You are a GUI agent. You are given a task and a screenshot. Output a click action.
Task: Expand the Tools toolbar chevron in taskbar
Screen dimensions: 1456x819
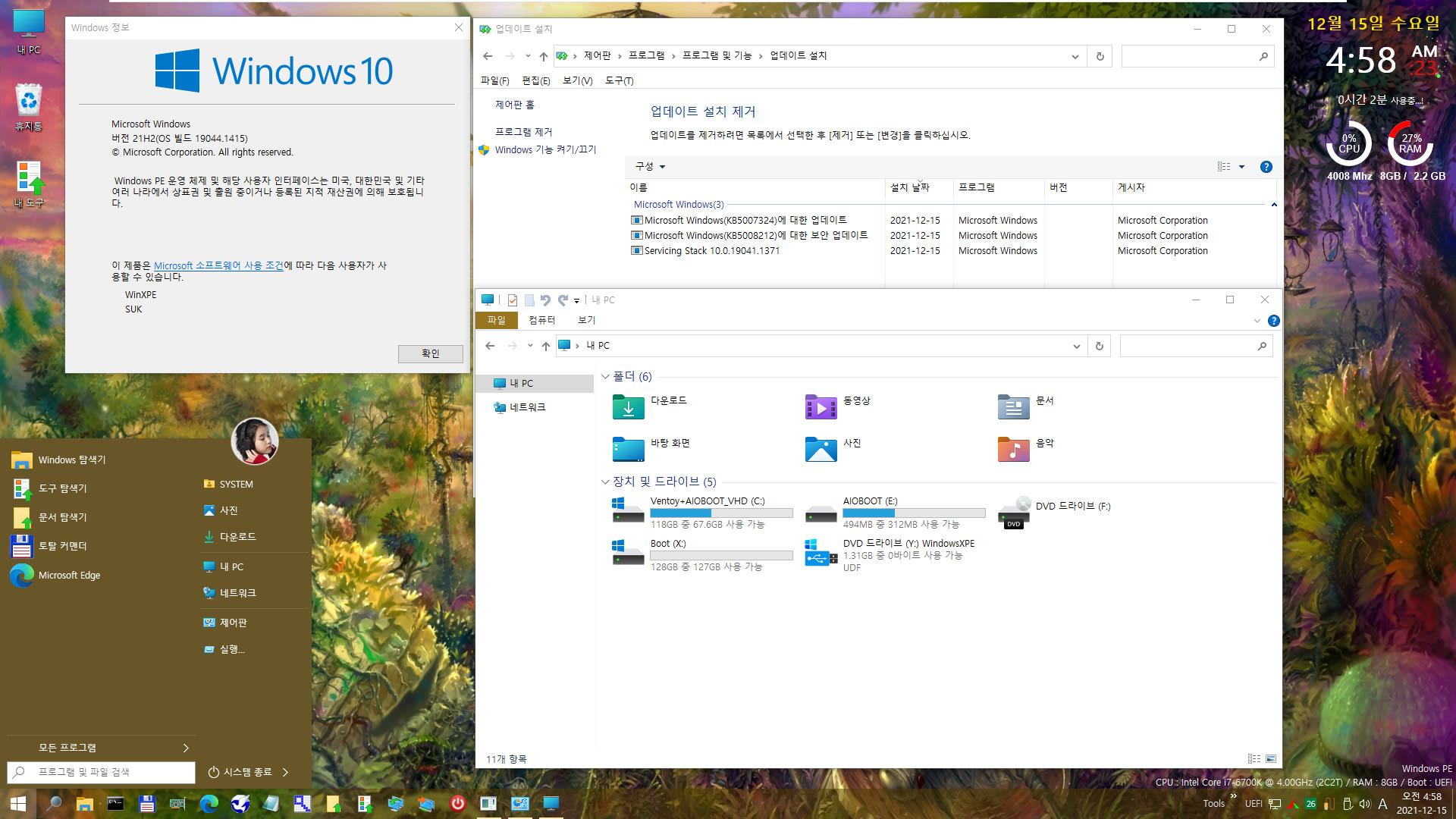pos(1233,796)
